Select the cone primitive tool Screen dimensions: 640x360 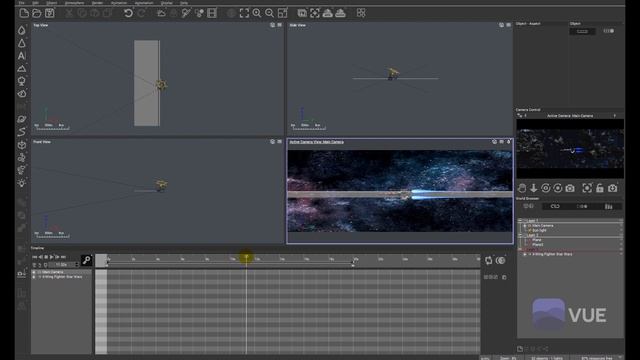[x=22, y=43]
